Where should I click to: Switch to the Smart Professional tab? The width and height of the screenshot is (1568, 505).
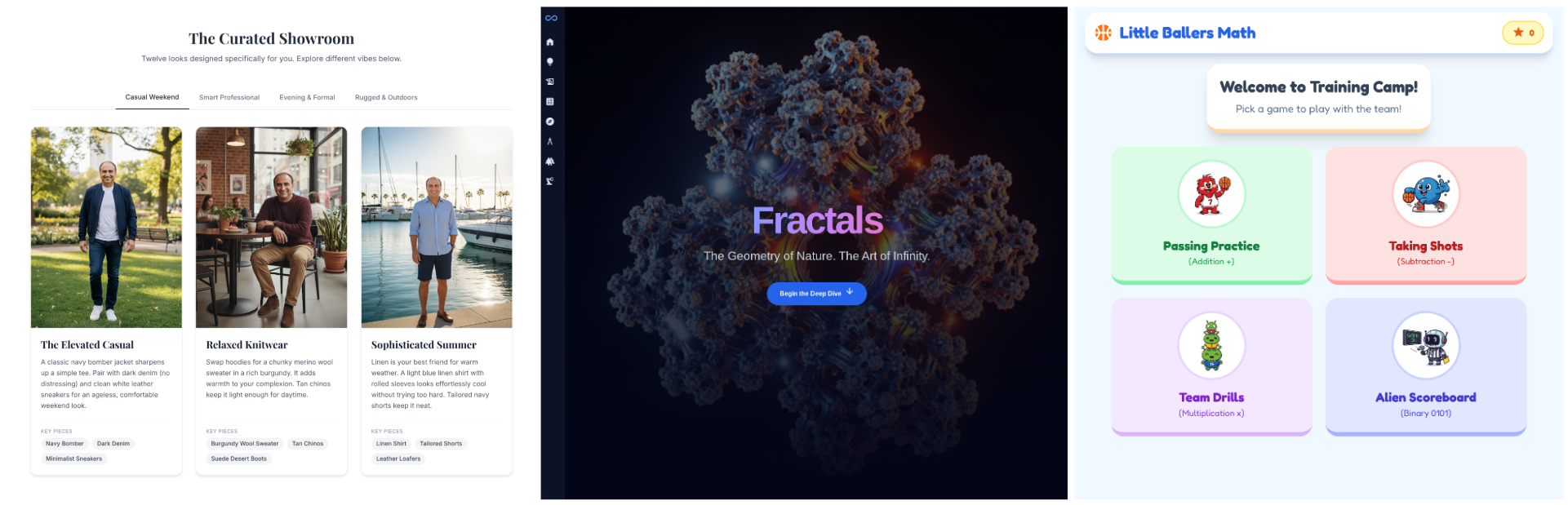pyautogui.click(x=229, y=98)
